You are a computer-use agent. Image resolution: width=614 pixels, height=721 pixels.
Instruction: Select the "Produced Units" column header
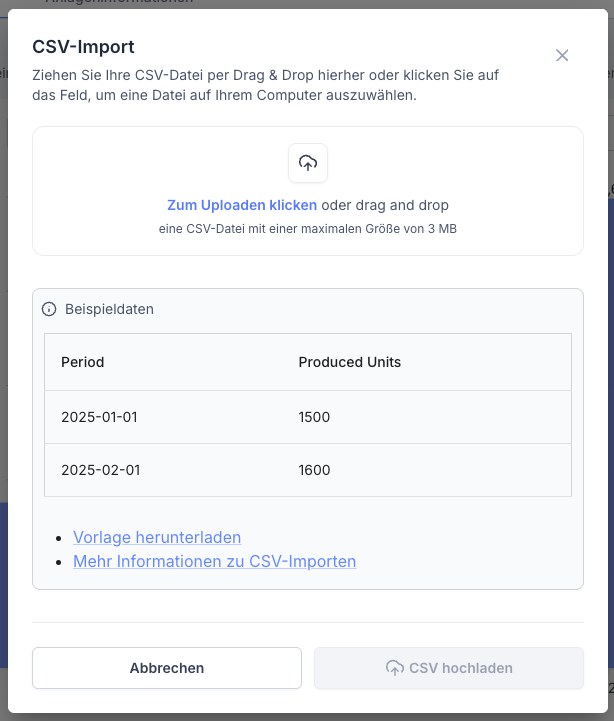(349, 362)
